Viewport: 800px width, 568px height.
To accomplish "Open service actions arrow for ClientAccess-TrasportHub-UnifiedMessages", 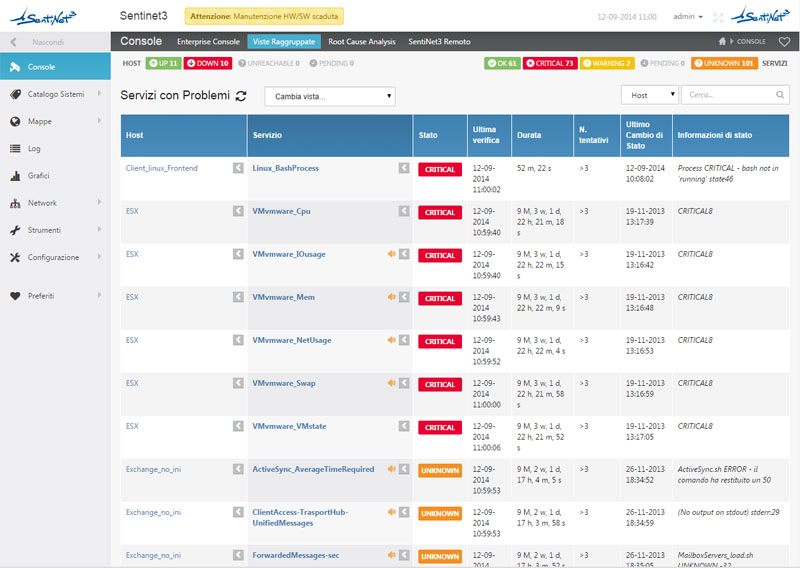I will [404, 512].
